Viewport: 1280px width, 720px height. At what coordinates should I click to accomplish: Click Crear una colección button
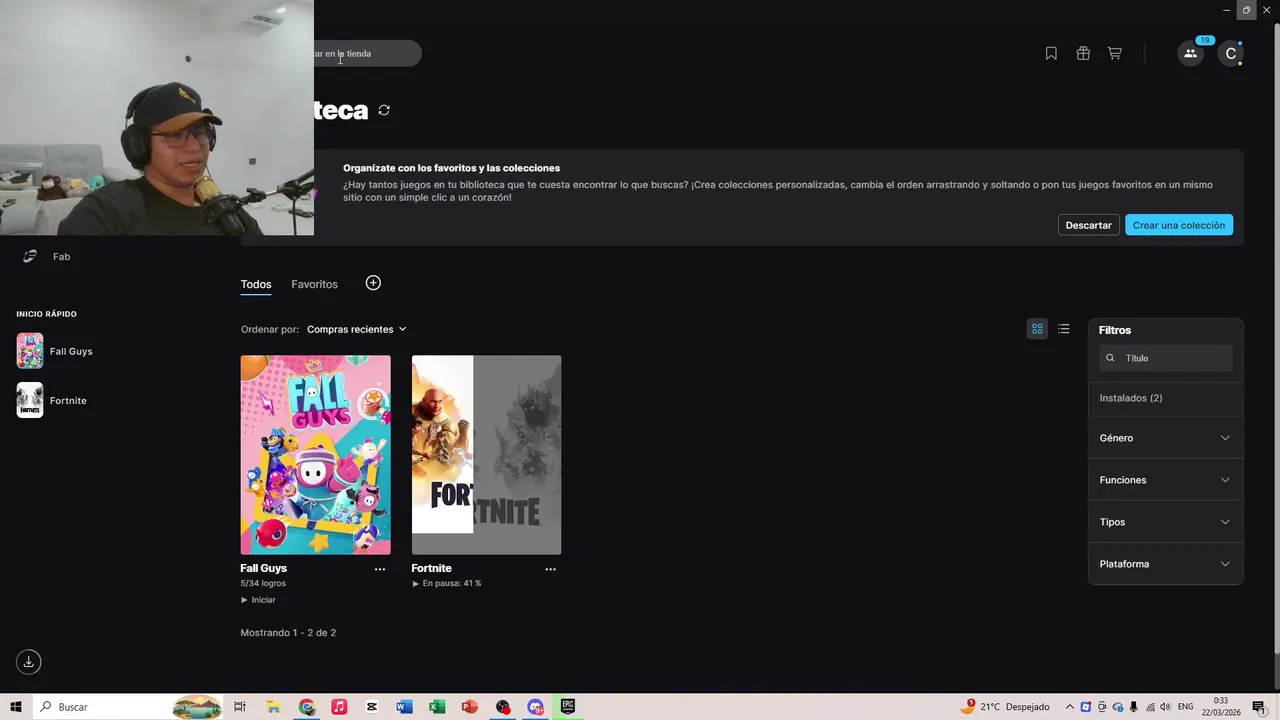[x=1179, y=225]
